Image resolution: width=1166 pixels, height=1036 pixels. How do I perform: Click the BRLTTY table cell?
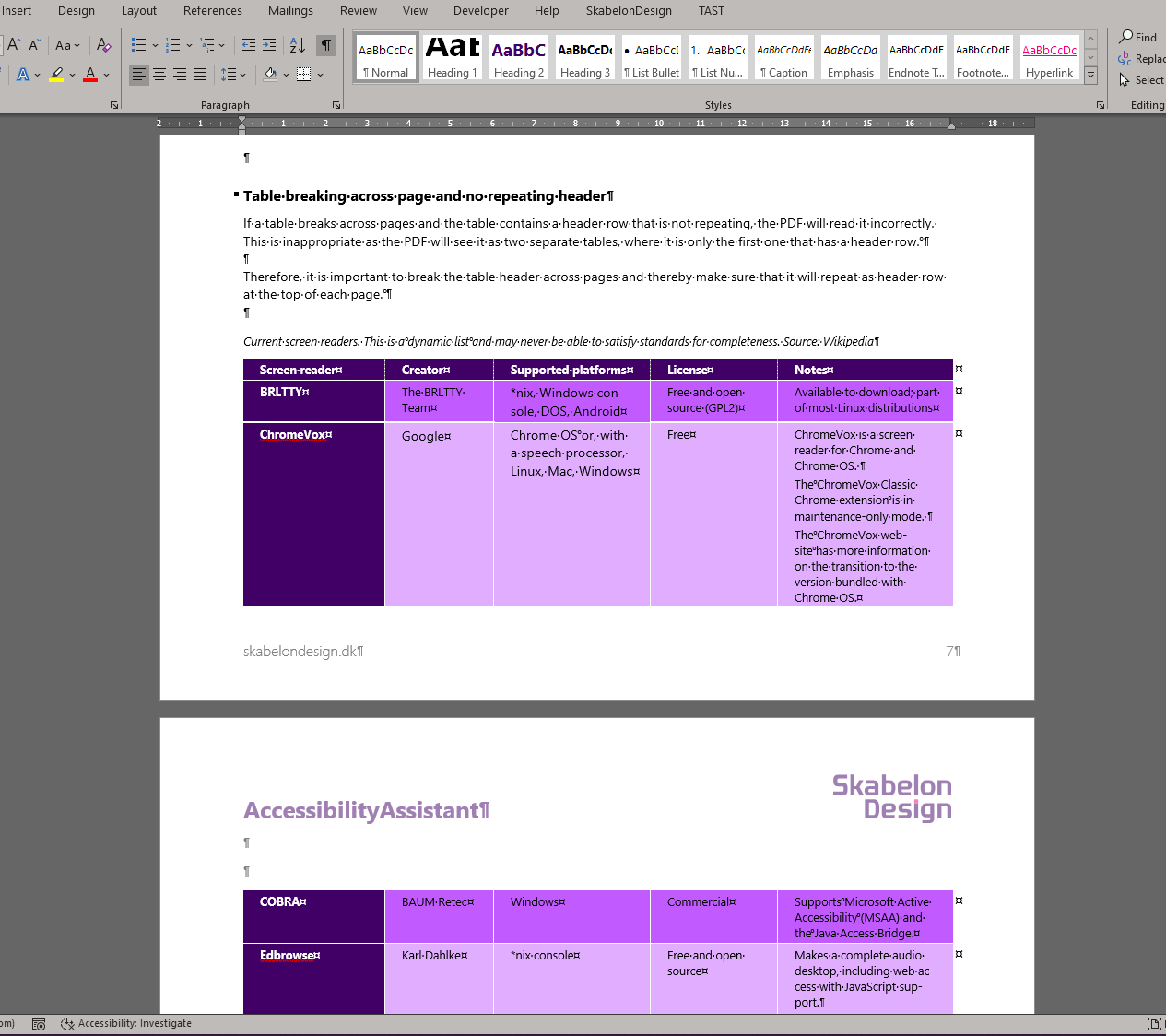pos(314,401)
